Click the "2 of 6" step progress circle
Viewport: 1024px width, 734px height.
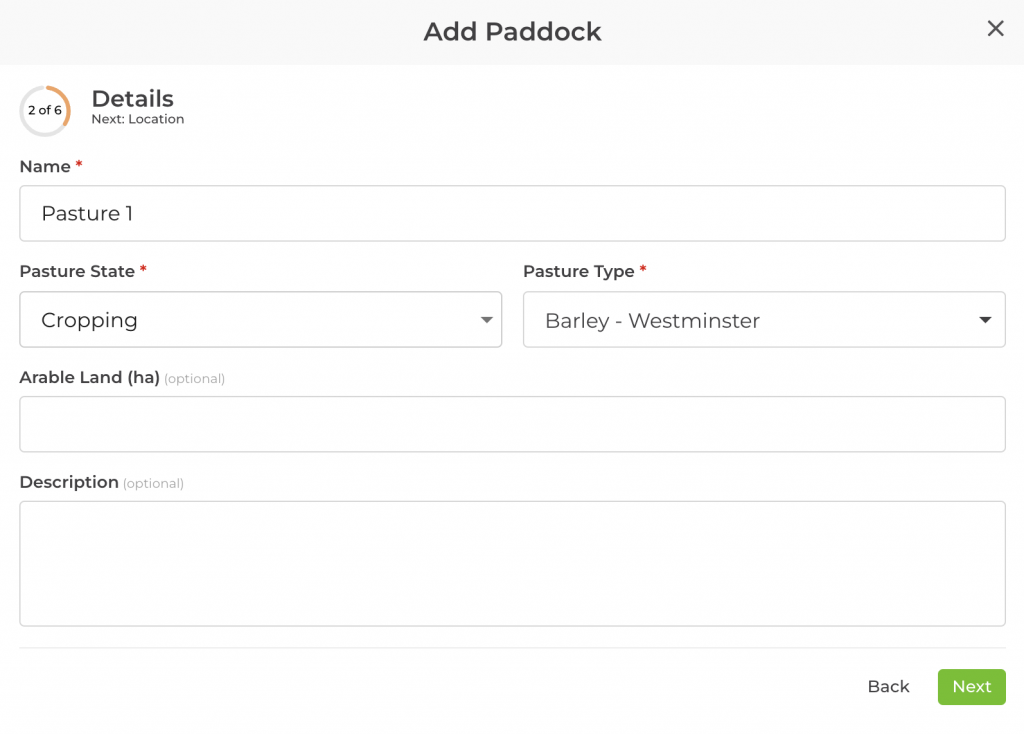pyautogui.click(x=45, y=111)
